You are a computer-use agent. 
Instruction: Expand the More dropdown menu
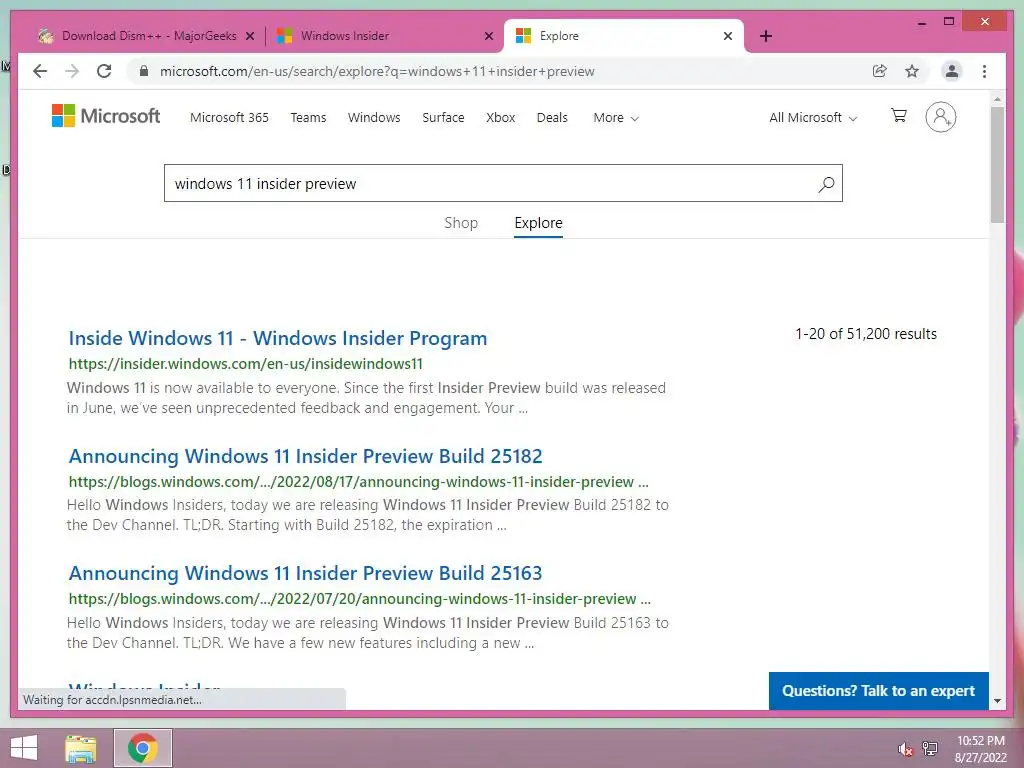pyautogui.click(x=616, y=118)
